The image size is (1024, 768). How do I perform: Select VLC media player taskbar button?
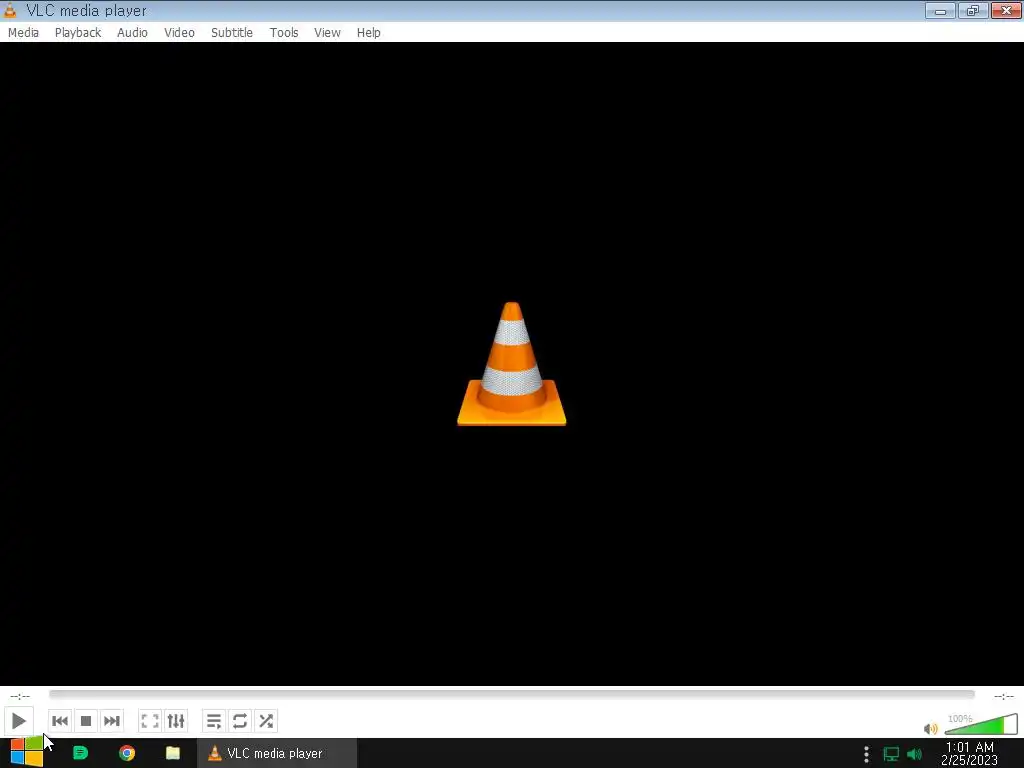tap(277, 753)
